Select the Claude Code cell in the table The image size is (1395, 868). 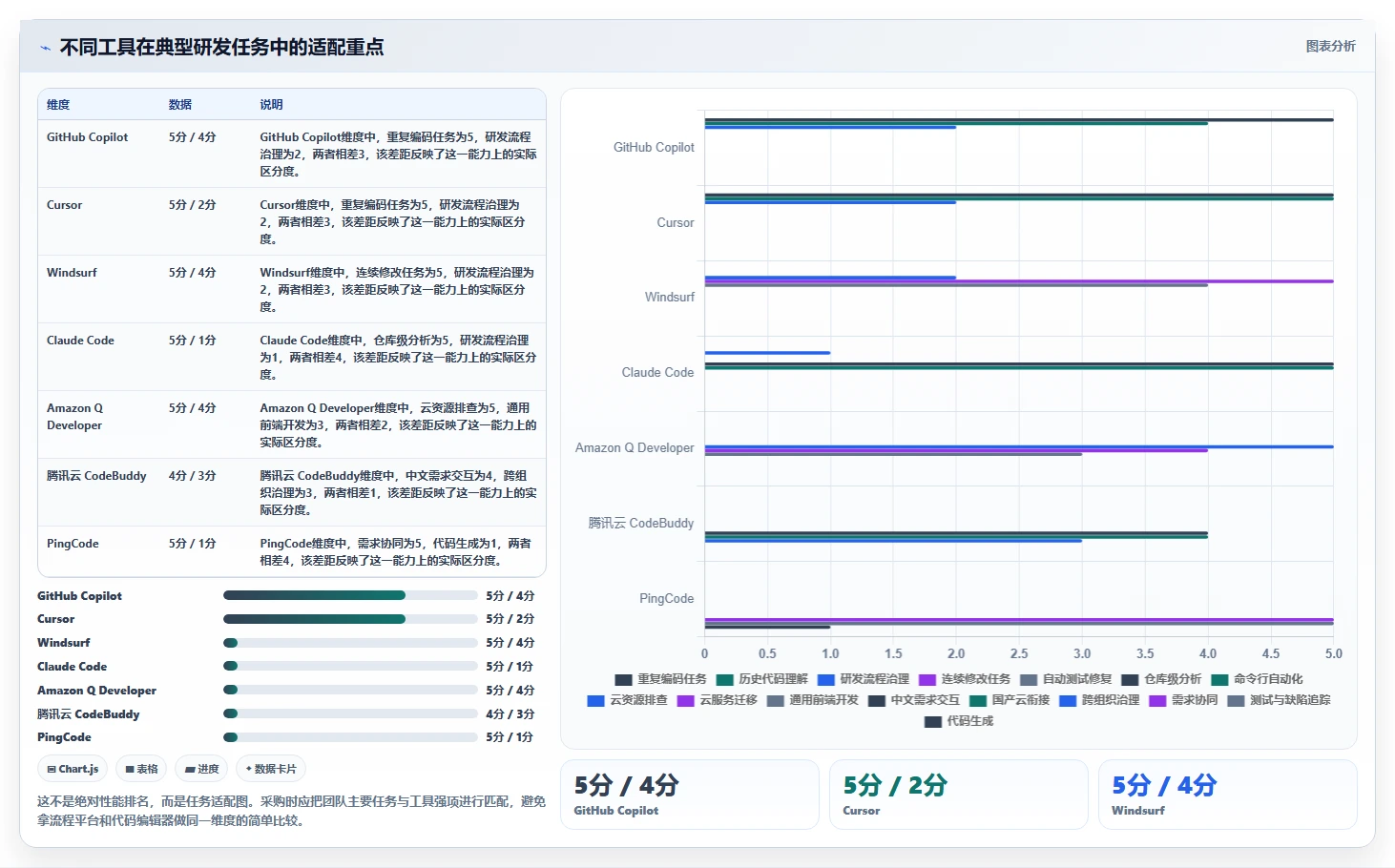click(x=80, y=341)
